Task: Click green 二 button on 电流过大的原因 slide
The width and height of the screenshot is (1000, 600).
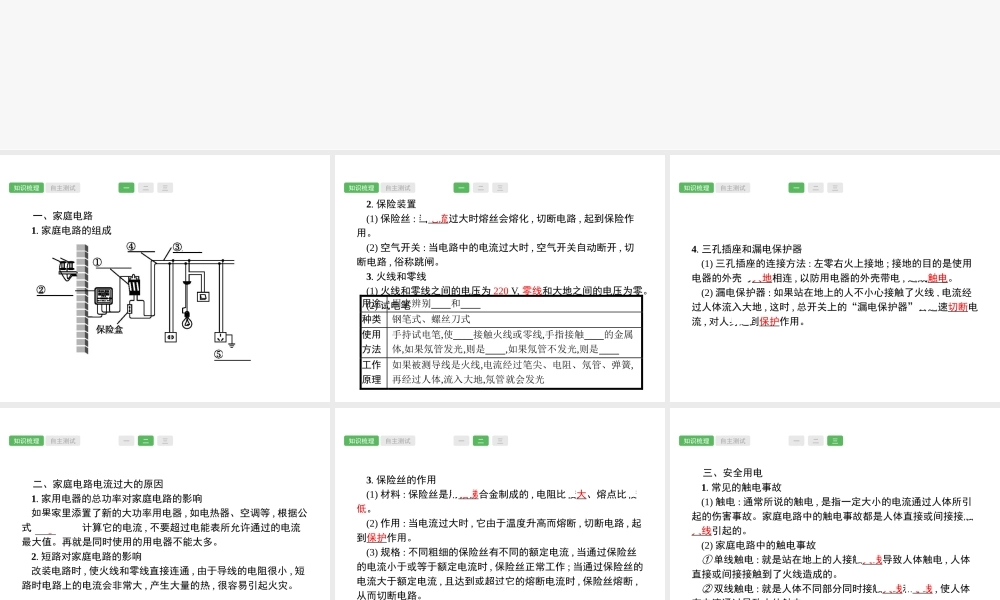Action: click(x=146, y=441)
